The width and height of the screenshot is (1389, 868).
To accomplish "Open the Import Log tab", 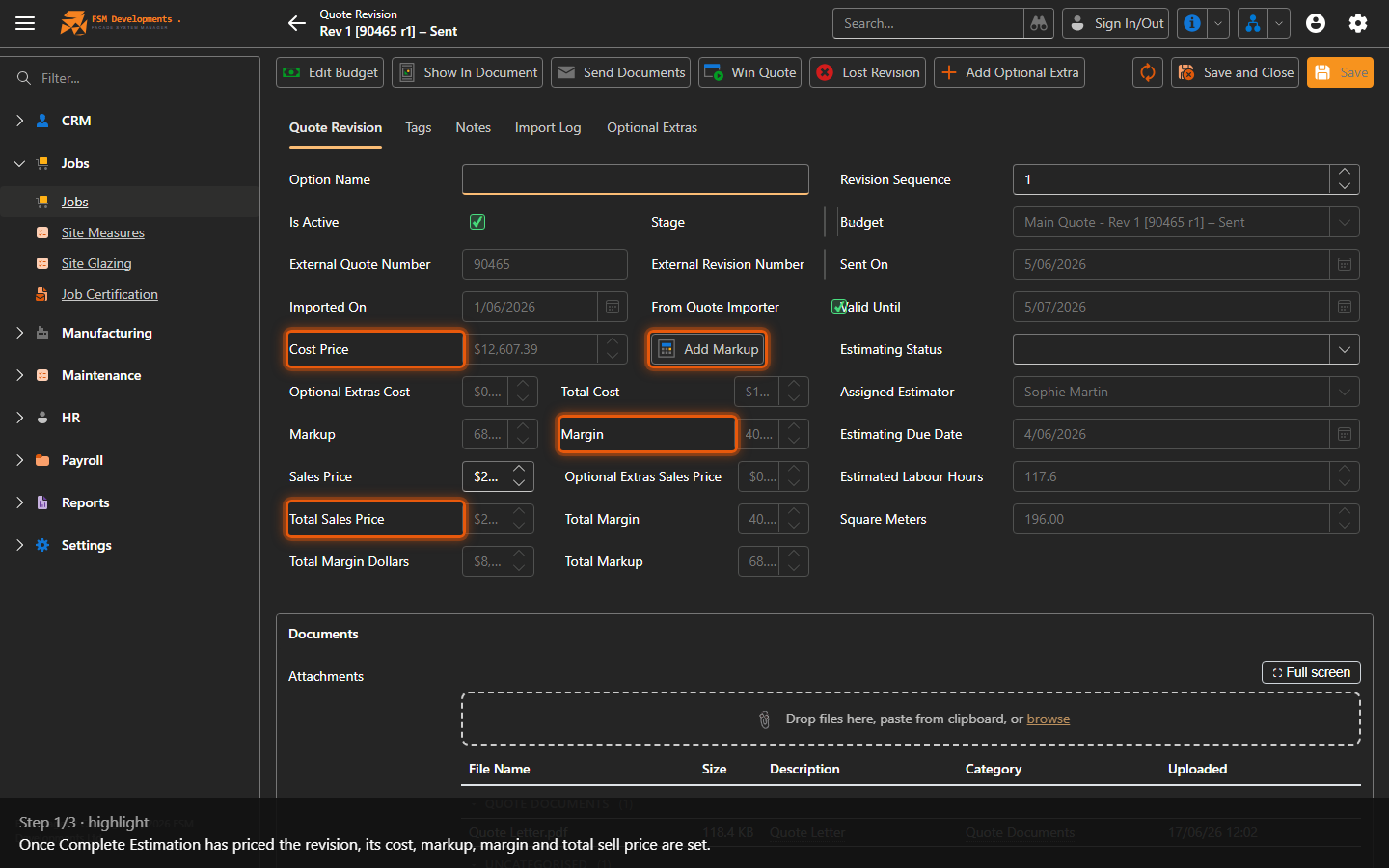I will point(548,127).
